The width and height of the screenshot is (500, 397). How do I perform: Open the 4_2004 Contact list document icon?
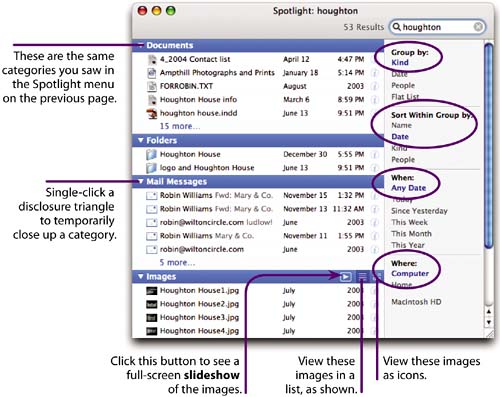click(152, 59)
